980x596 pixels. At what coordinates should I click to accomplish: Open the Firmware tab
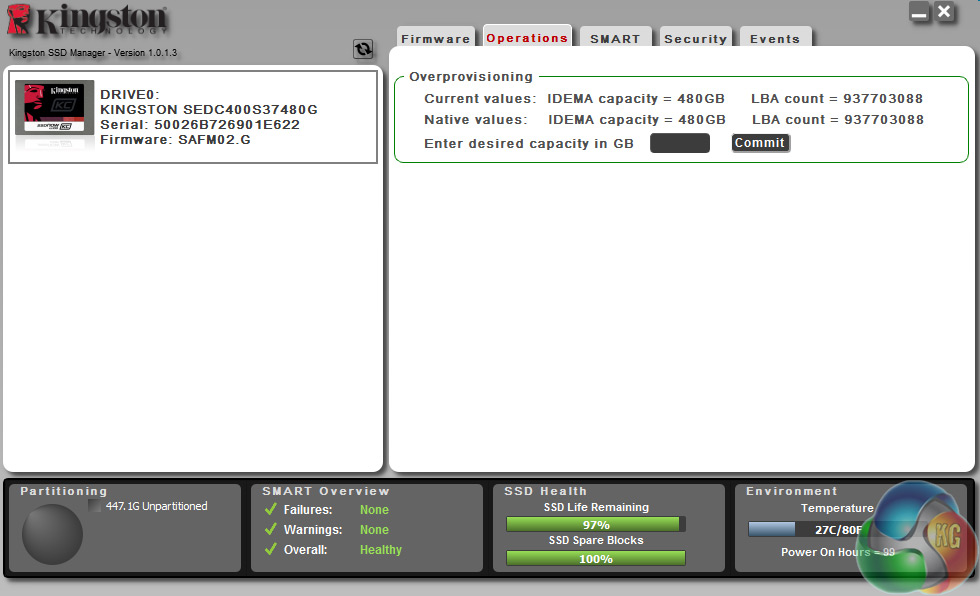[x=436, y=39]
